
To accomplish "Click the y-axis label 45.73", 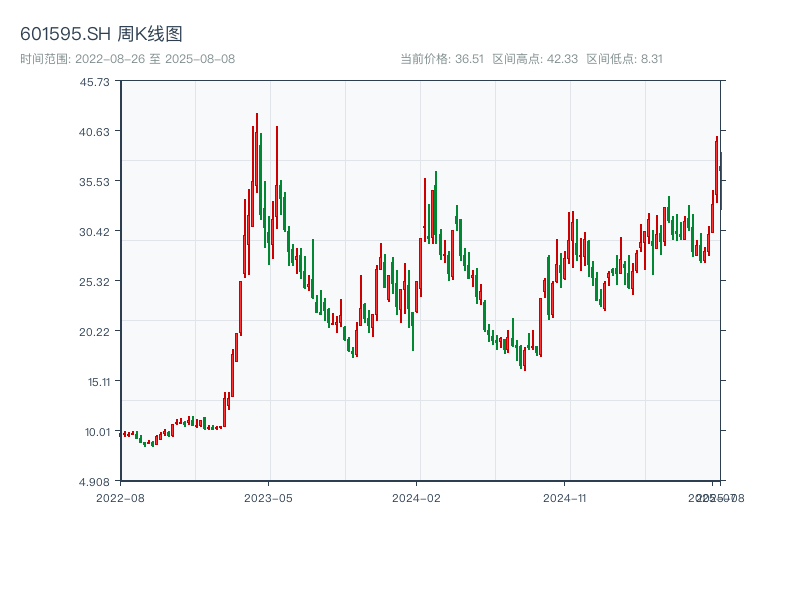I will 94,82.
